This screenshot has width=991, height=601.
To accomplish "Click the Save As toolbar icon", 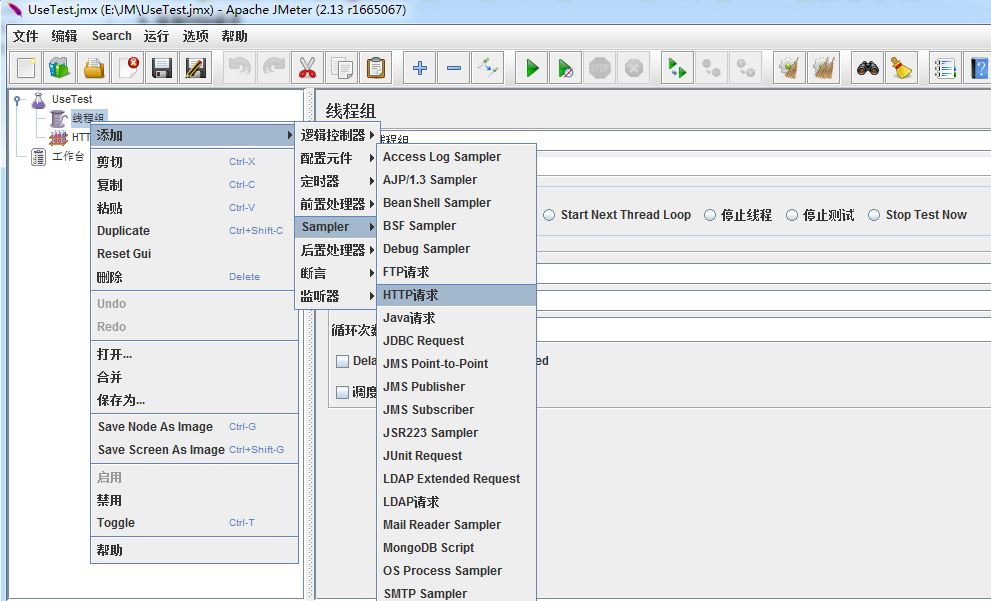I will 196,68.
